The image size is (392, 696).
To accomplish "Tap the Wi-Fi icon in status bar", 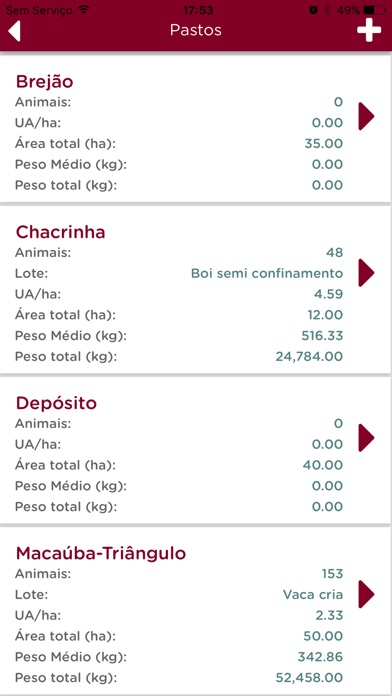I will (83, 9).
